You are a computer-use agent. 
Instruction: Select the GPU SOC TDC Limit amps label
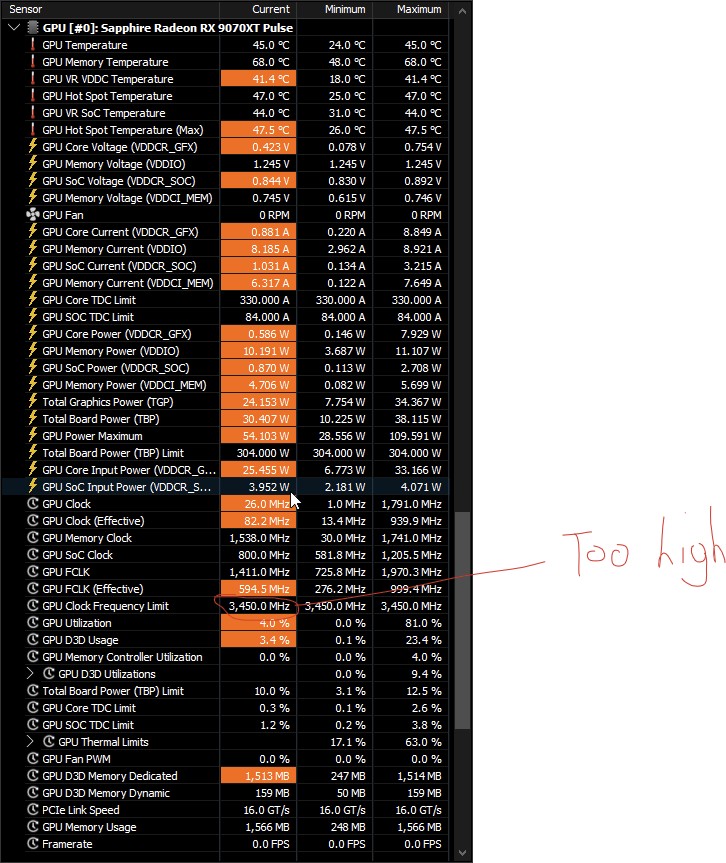(x=88, y=317)
